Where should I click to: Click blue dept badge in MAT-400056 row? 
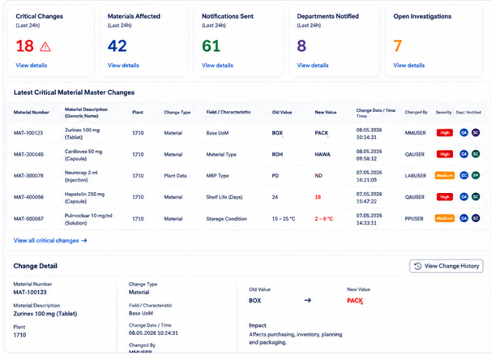point(464,197)
